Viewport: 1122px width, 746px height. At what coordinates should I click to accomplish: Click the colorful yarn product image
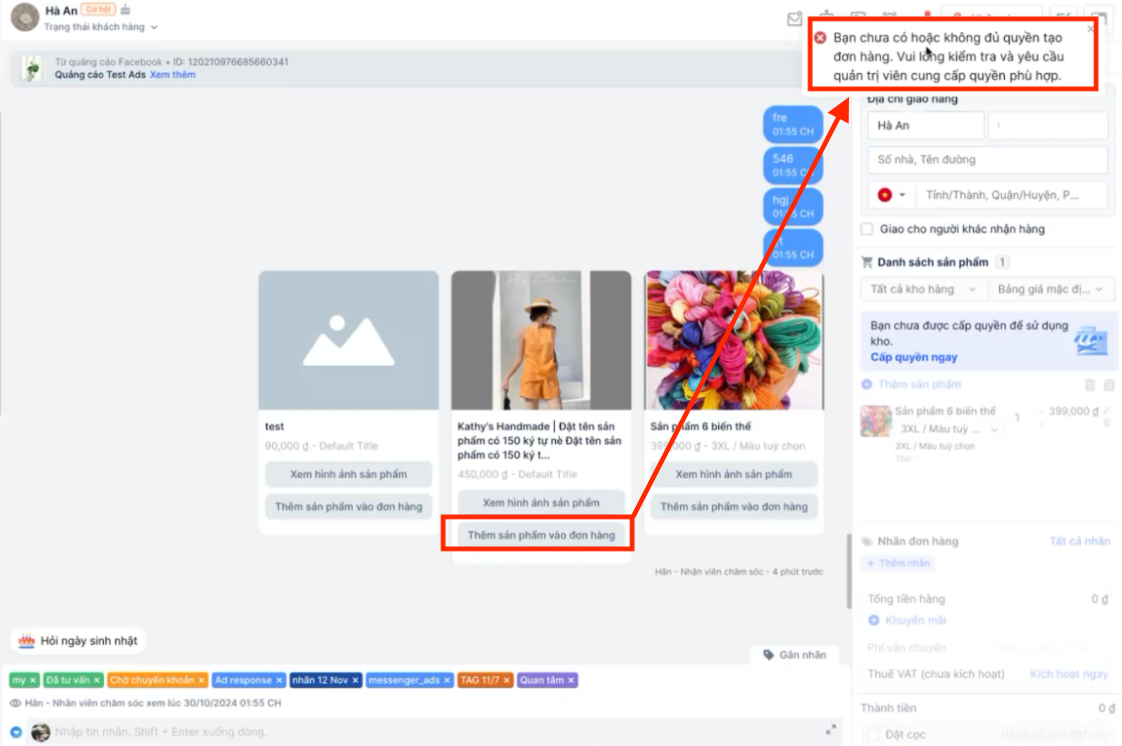pos(733,340)
